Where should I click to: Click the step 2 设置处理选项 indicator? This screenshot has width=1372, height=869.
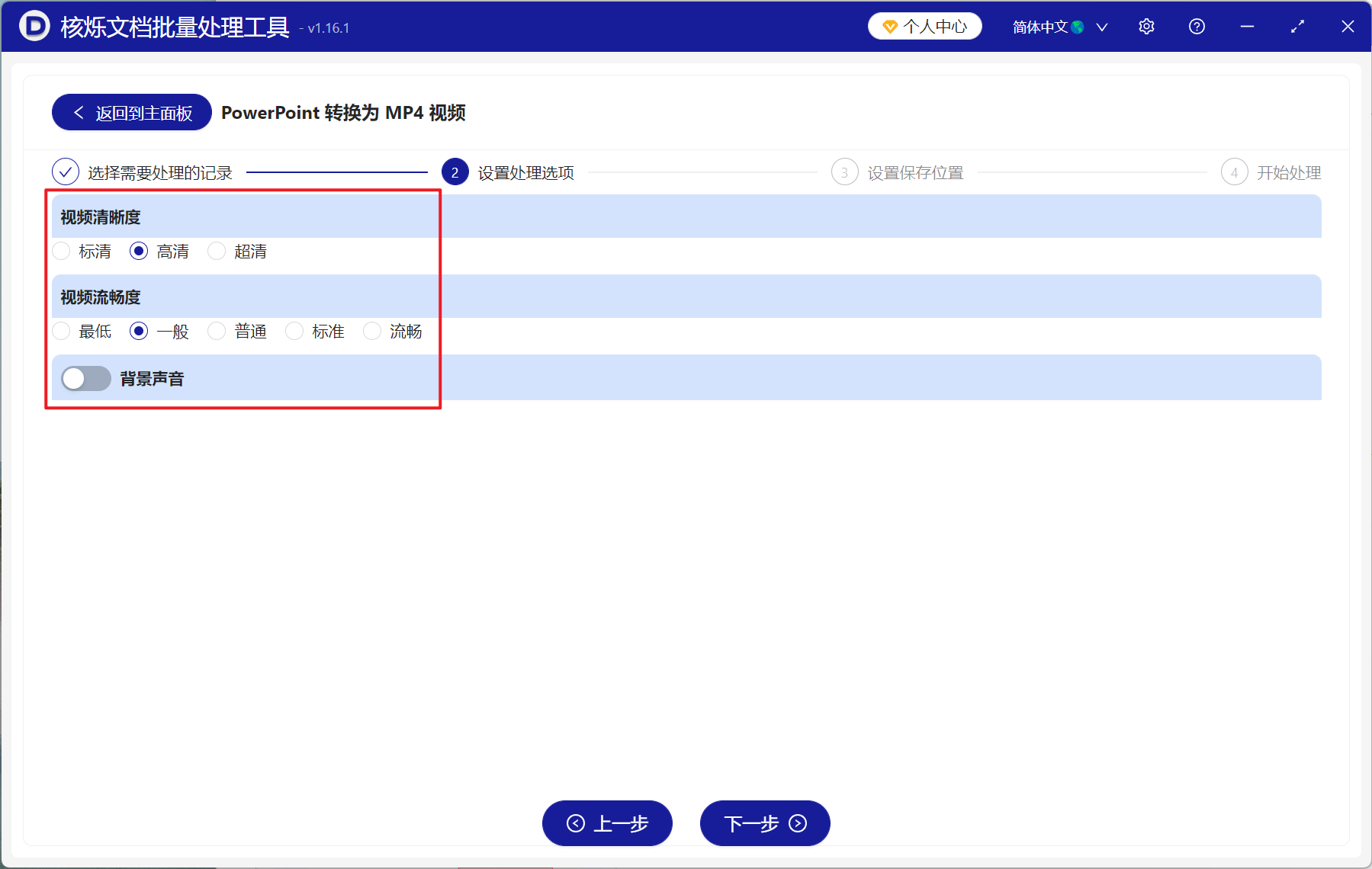click(455, 172)
